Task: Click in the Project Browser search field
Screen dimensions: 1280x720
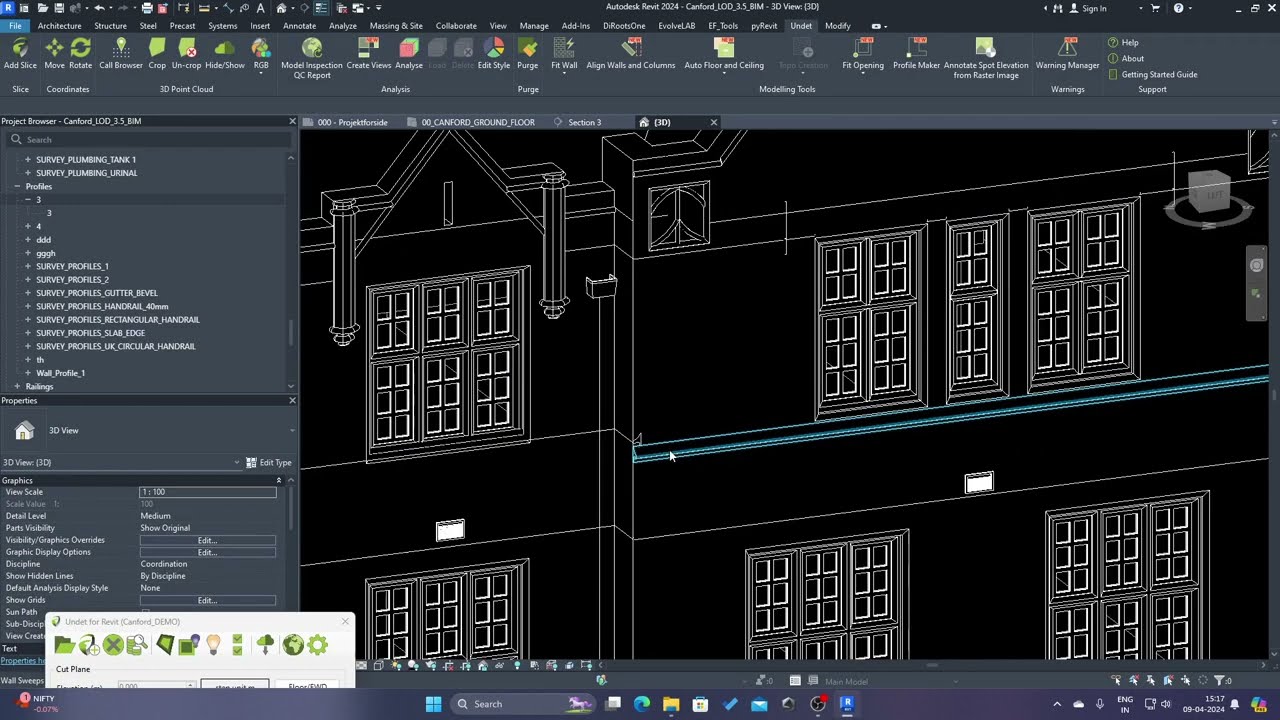Action: 148,140
